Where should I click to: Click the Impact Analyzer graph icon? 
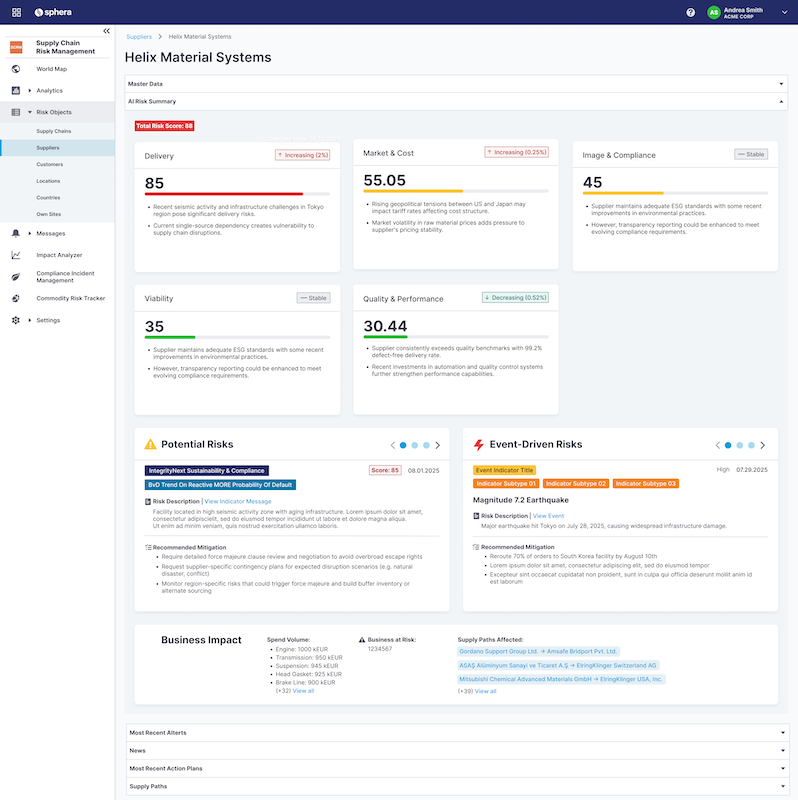tap(16, 255)
